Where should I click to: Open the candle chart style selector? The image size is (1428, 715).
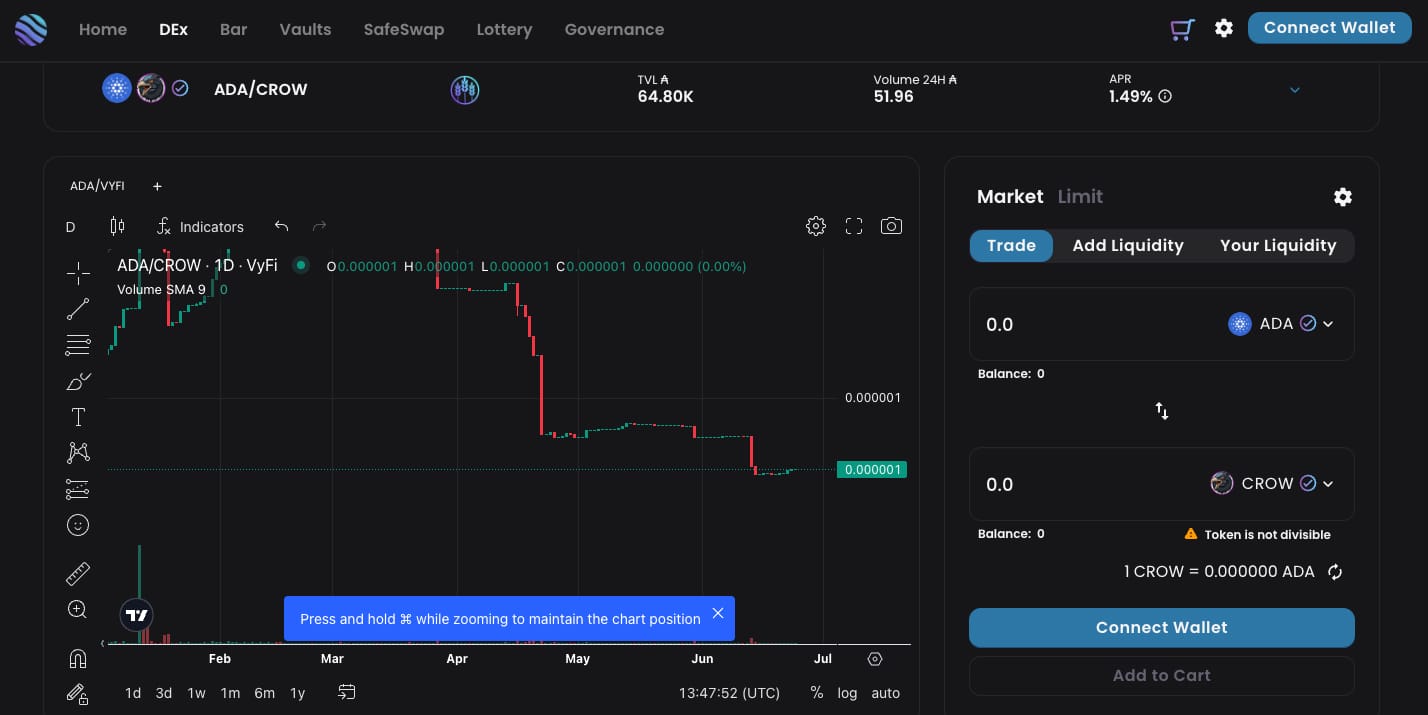(117, 226)
